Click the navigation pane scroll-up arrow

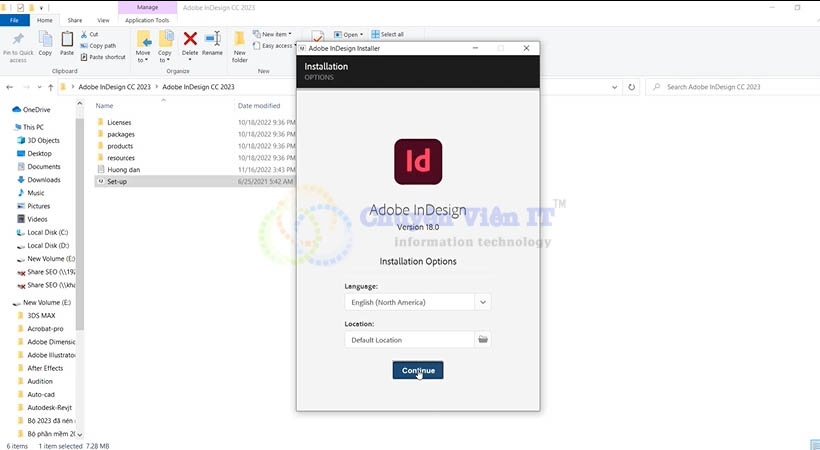[x=79, y=103]
